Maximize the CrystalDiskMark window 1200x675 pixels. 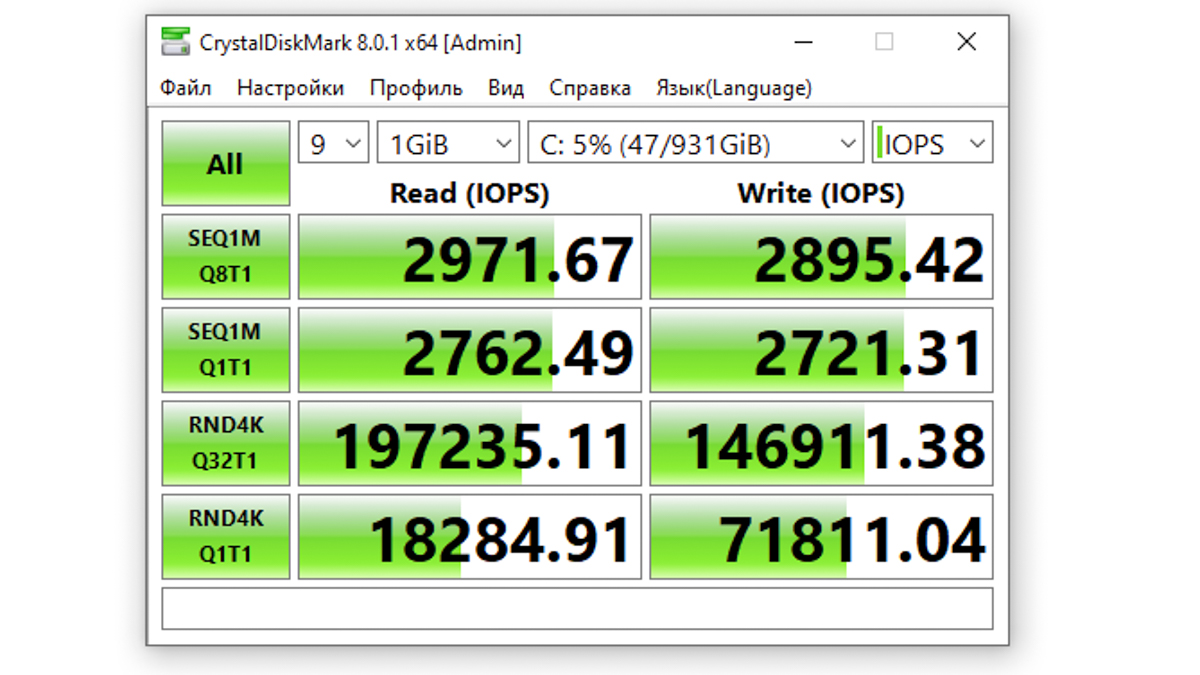(x=884, y=42)
